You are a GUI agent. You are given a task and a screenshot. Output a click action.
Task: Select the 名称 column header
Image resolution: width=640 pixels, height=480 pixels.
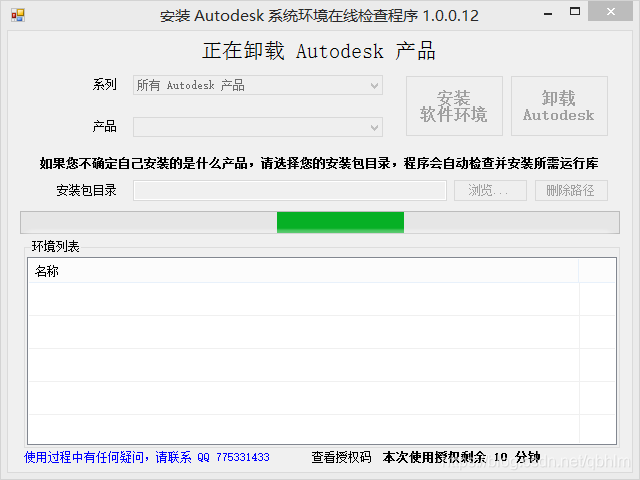coord(300,271)
